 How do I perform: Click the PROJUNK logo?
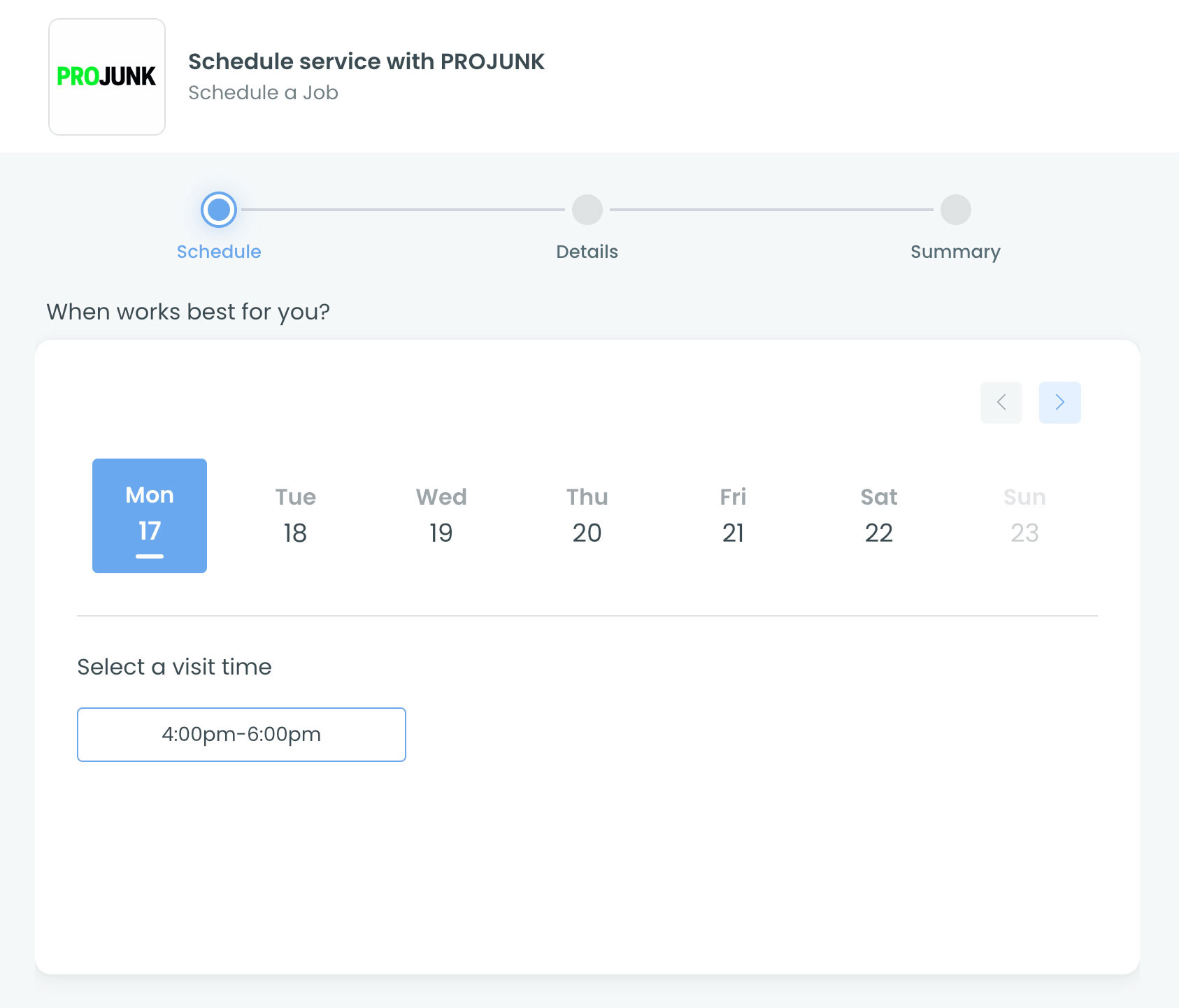pos(106,77)
